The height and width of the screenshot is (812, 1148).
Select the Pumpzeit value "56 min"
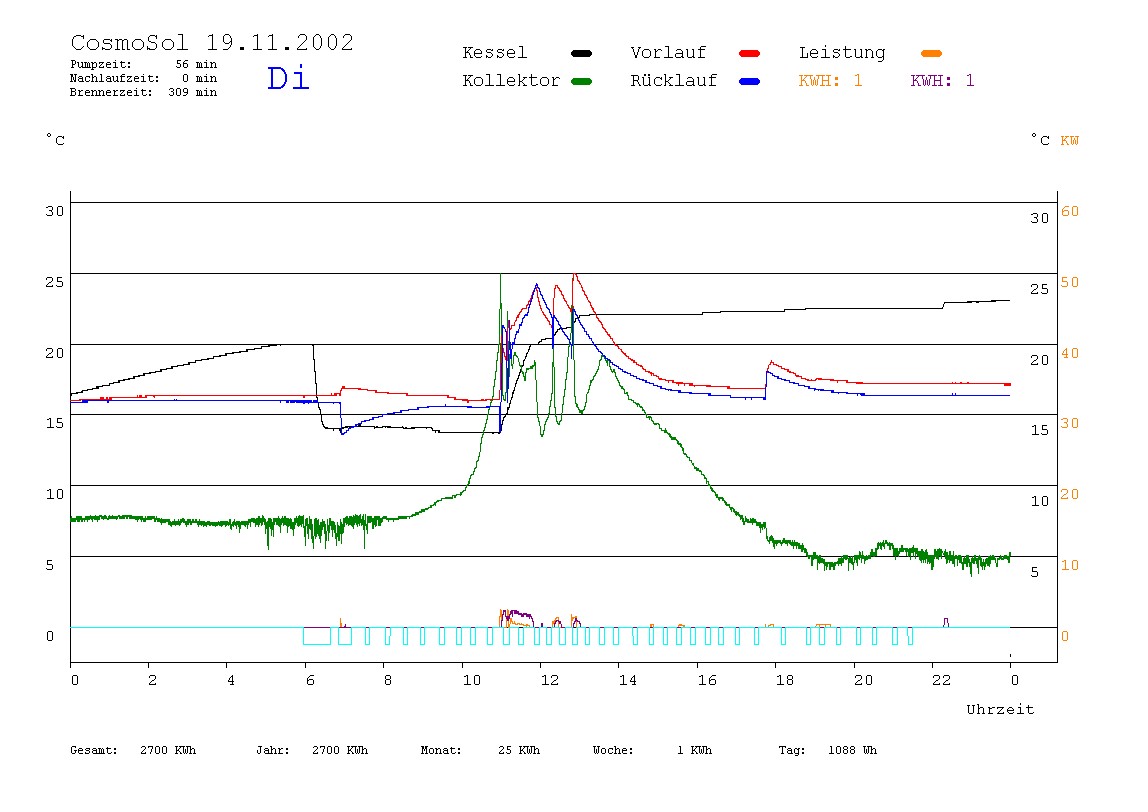tap(196, 64)
